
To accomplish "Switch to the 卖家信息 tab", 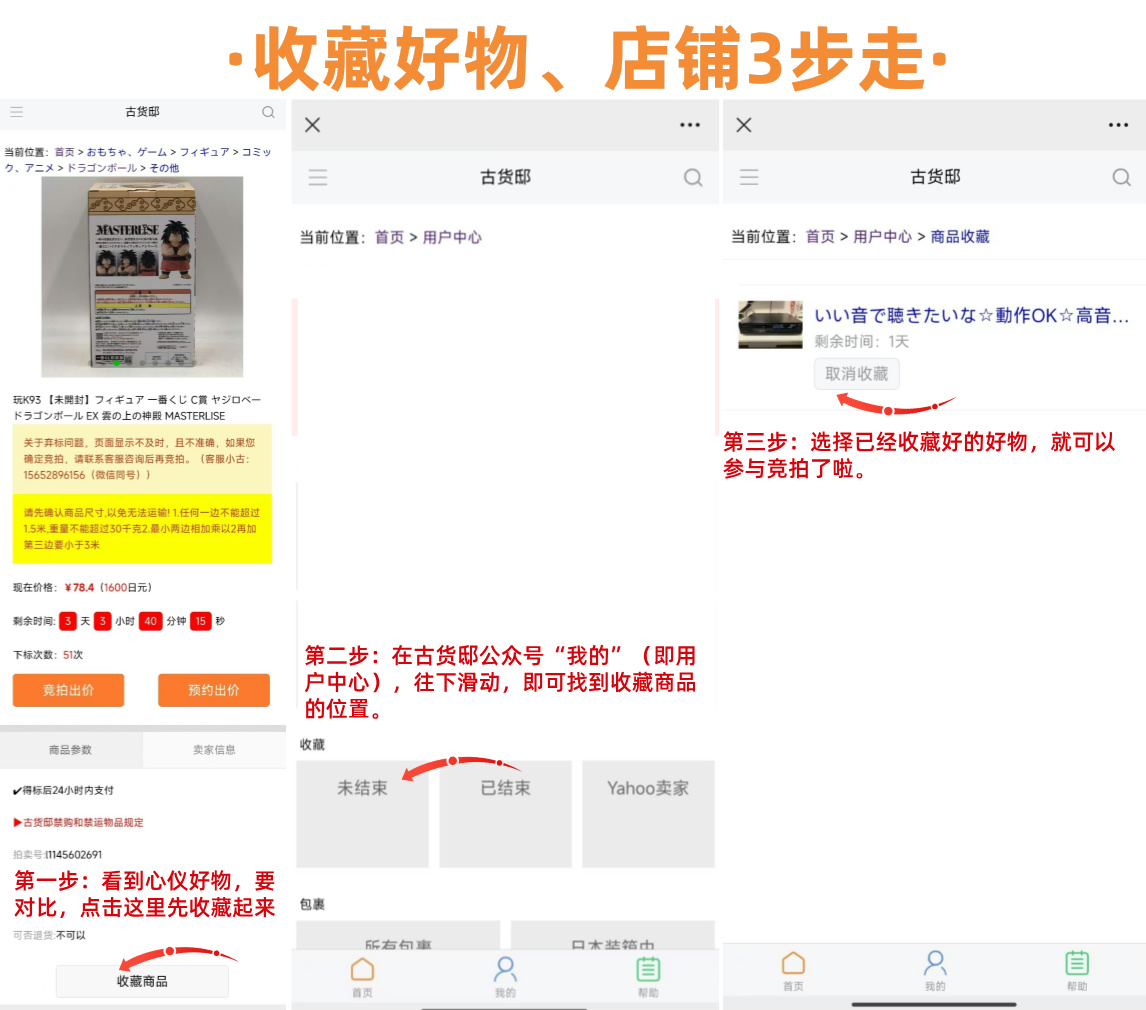I will tap(214, 750).
